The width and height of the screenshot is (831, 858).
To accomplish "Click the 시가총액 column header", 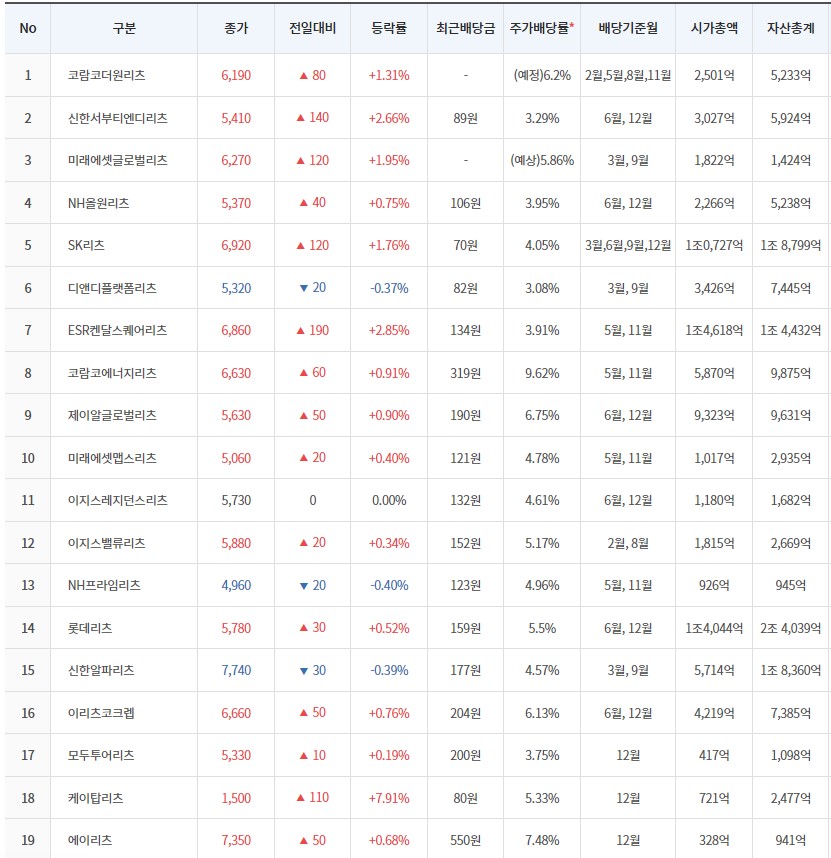I will tap(714, 28).
